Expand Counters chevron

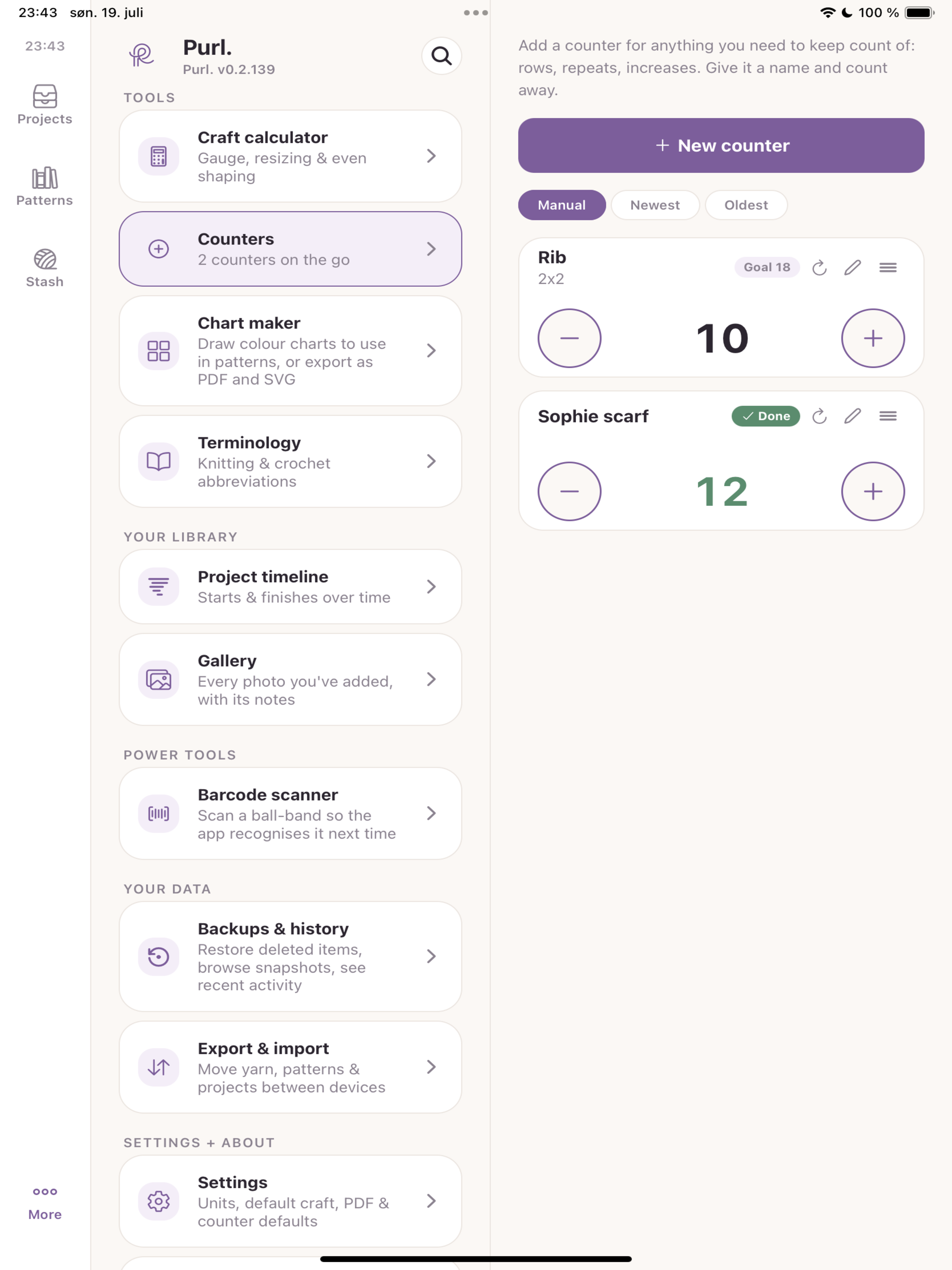(x=431, y=249)
